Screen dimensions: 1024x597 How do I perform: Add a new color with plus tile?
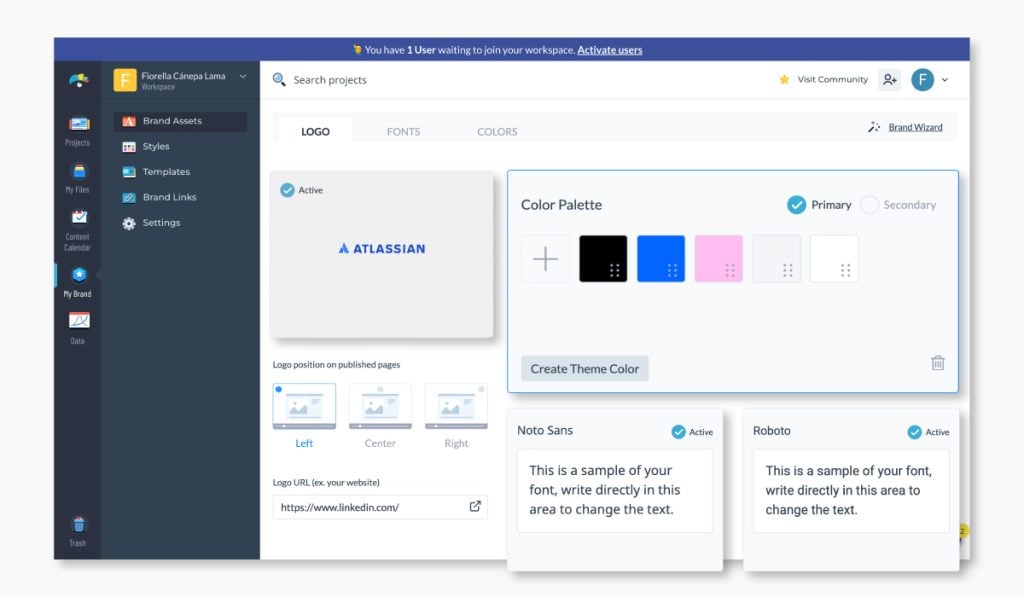coord(545,259)
